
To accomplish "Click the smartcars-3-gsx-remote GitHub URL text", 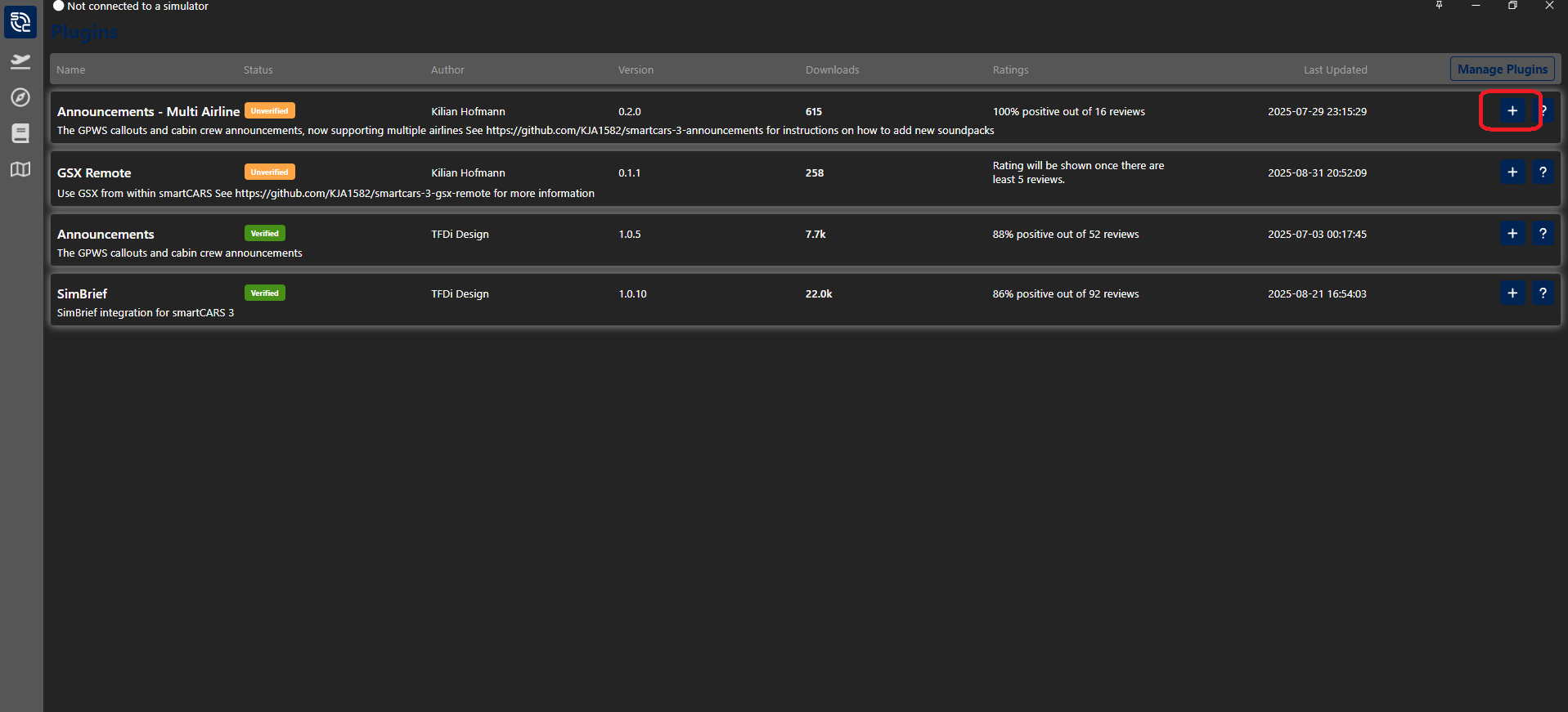I will 362,194.
